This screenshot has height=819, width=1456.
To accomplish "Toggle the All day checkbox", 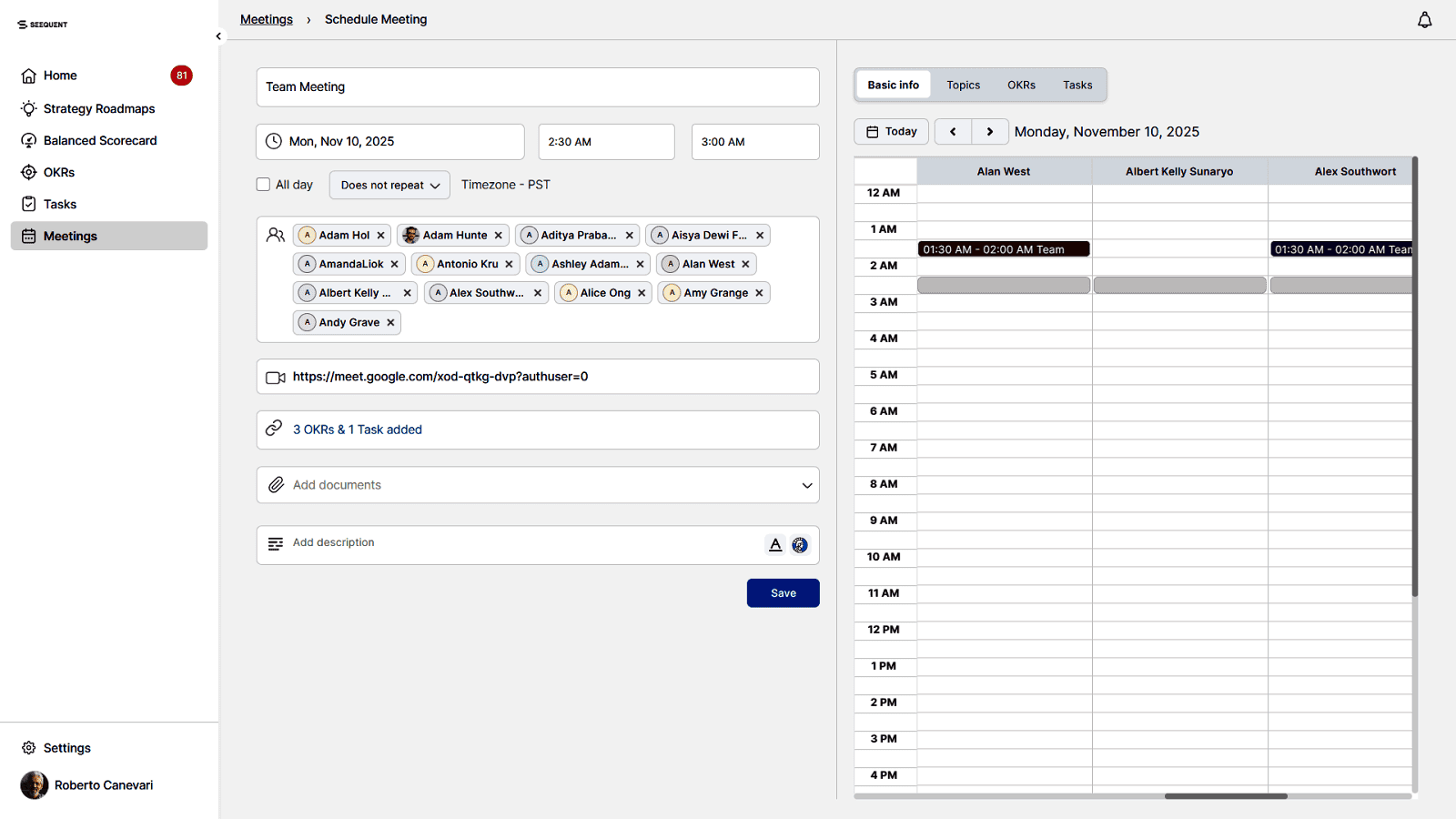I will point(264,185).
